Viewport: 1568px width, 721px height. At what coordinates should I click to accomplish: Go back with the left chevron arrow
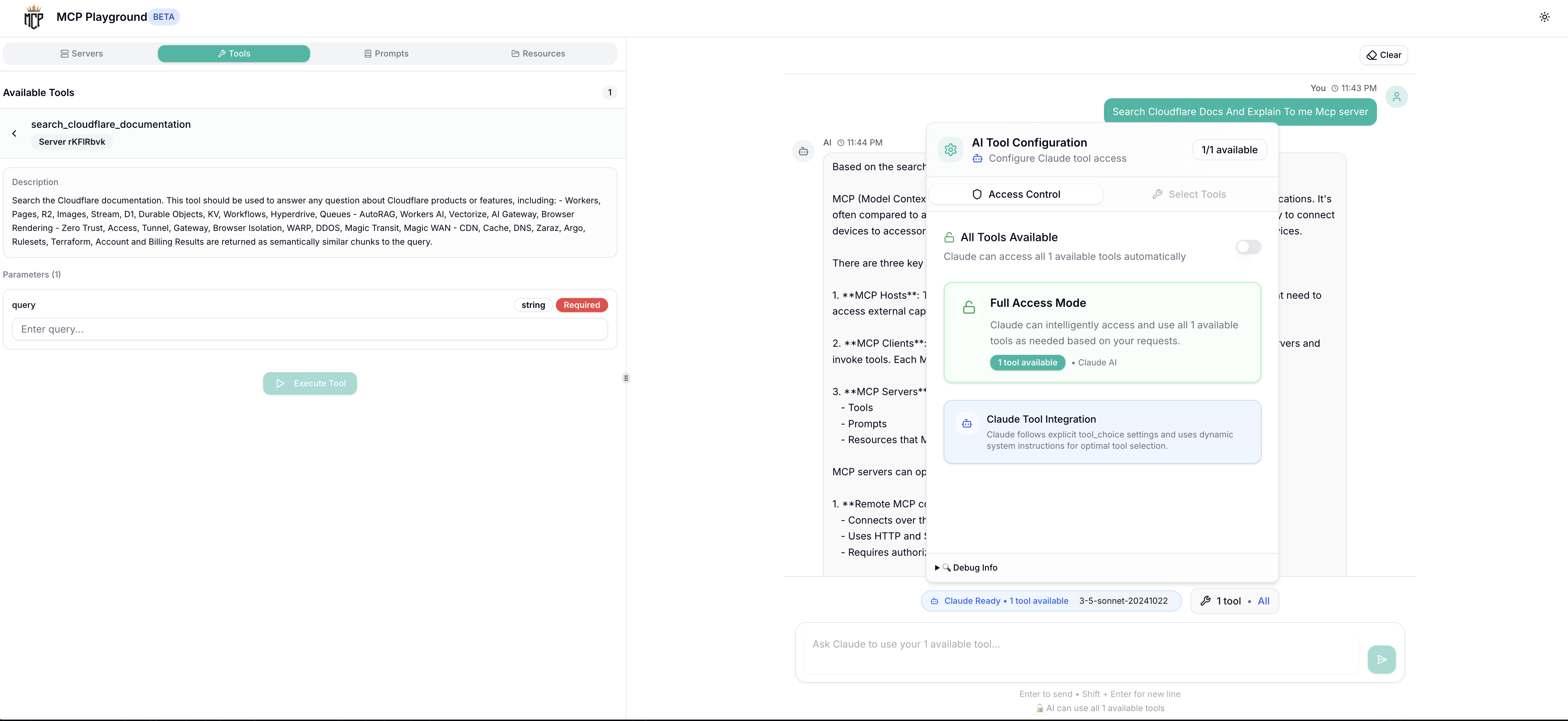pos(14,133)
